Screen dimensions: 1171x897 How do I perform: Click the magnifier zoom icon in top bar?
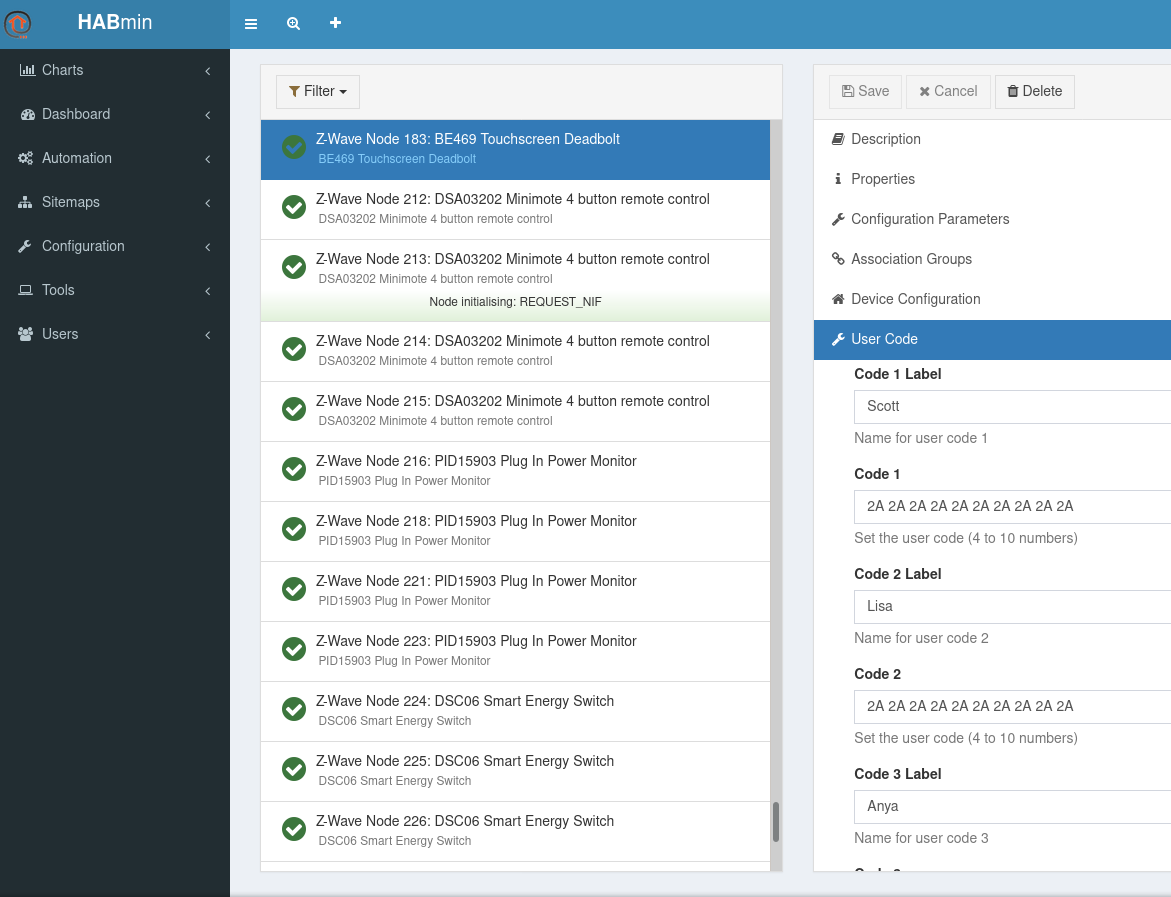(x=293, y=24)
